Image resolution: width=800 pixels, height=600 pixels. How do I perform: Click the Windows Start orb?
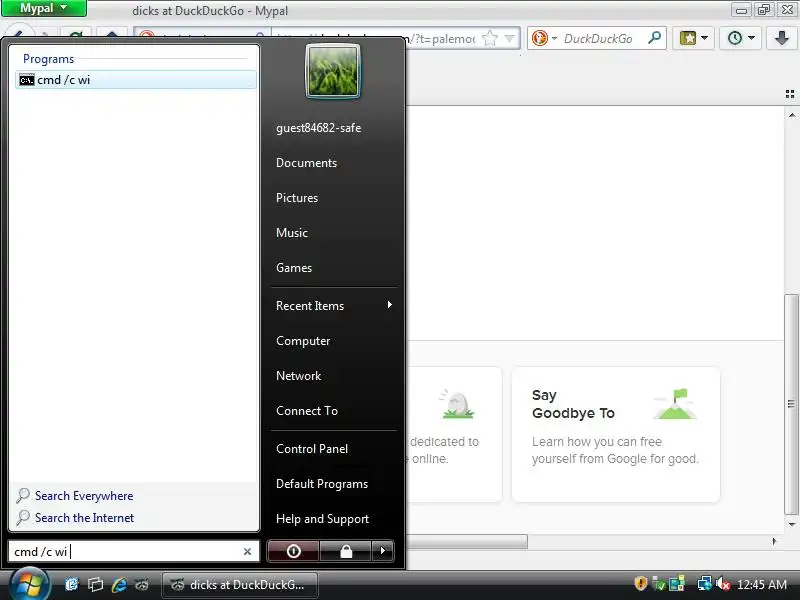click(29, 584)
